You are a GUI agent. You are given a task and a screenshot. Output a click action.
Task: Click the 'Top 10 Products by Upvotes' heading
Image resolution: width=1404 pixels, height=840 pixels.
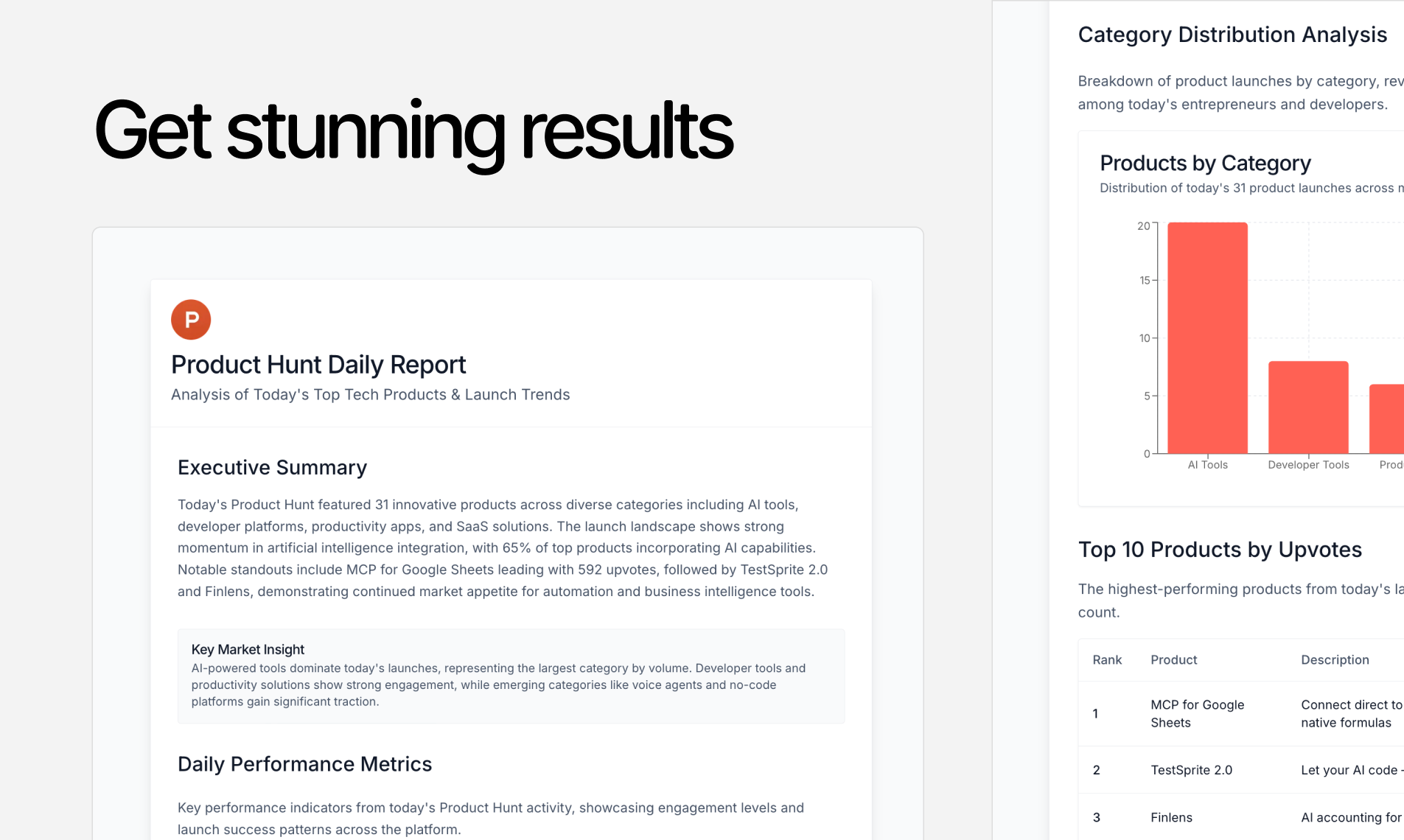(1220, 550)
